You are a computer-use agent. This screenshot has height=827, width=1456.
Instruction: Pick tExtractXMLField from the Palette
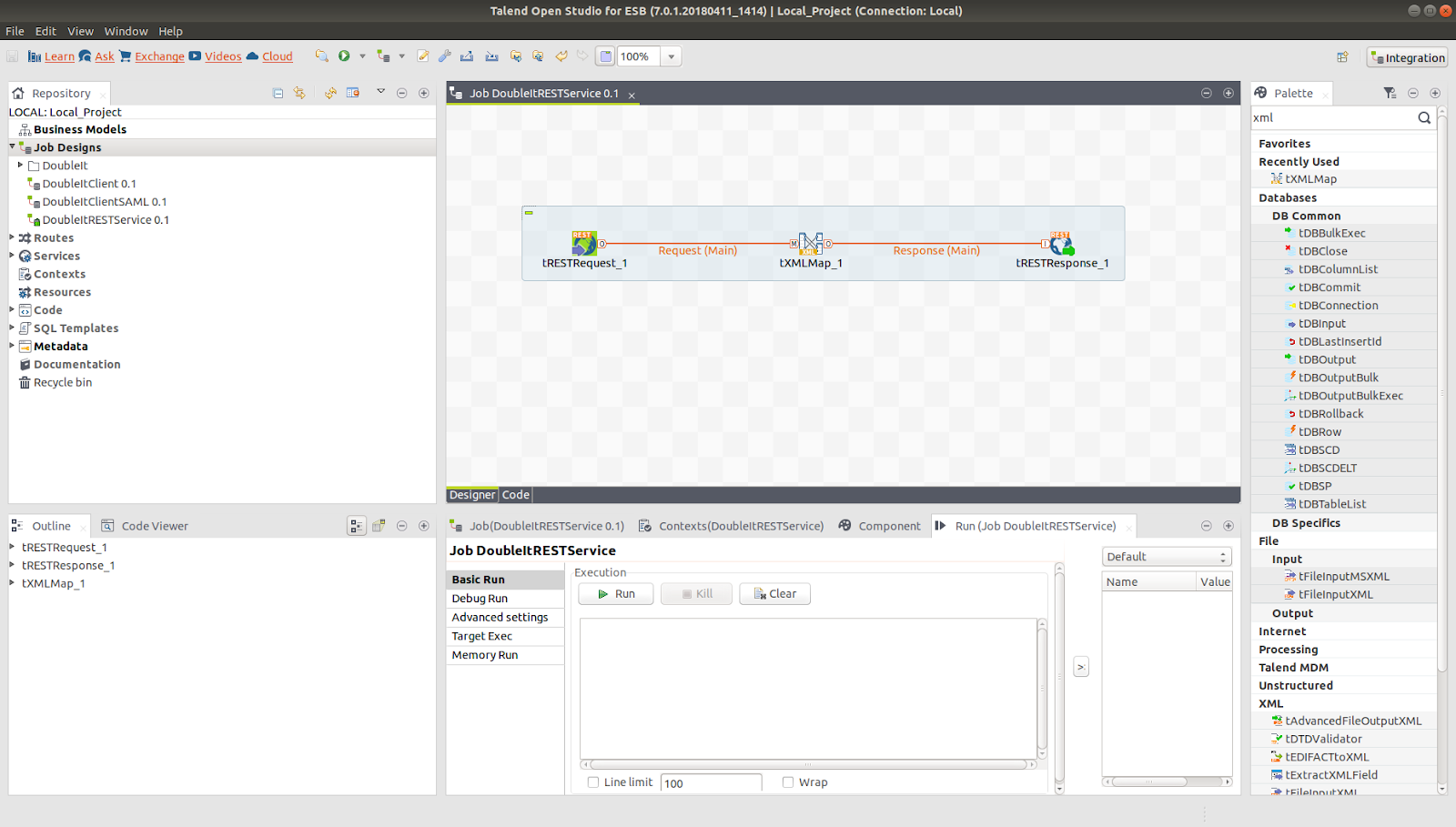pos(1331,775)
